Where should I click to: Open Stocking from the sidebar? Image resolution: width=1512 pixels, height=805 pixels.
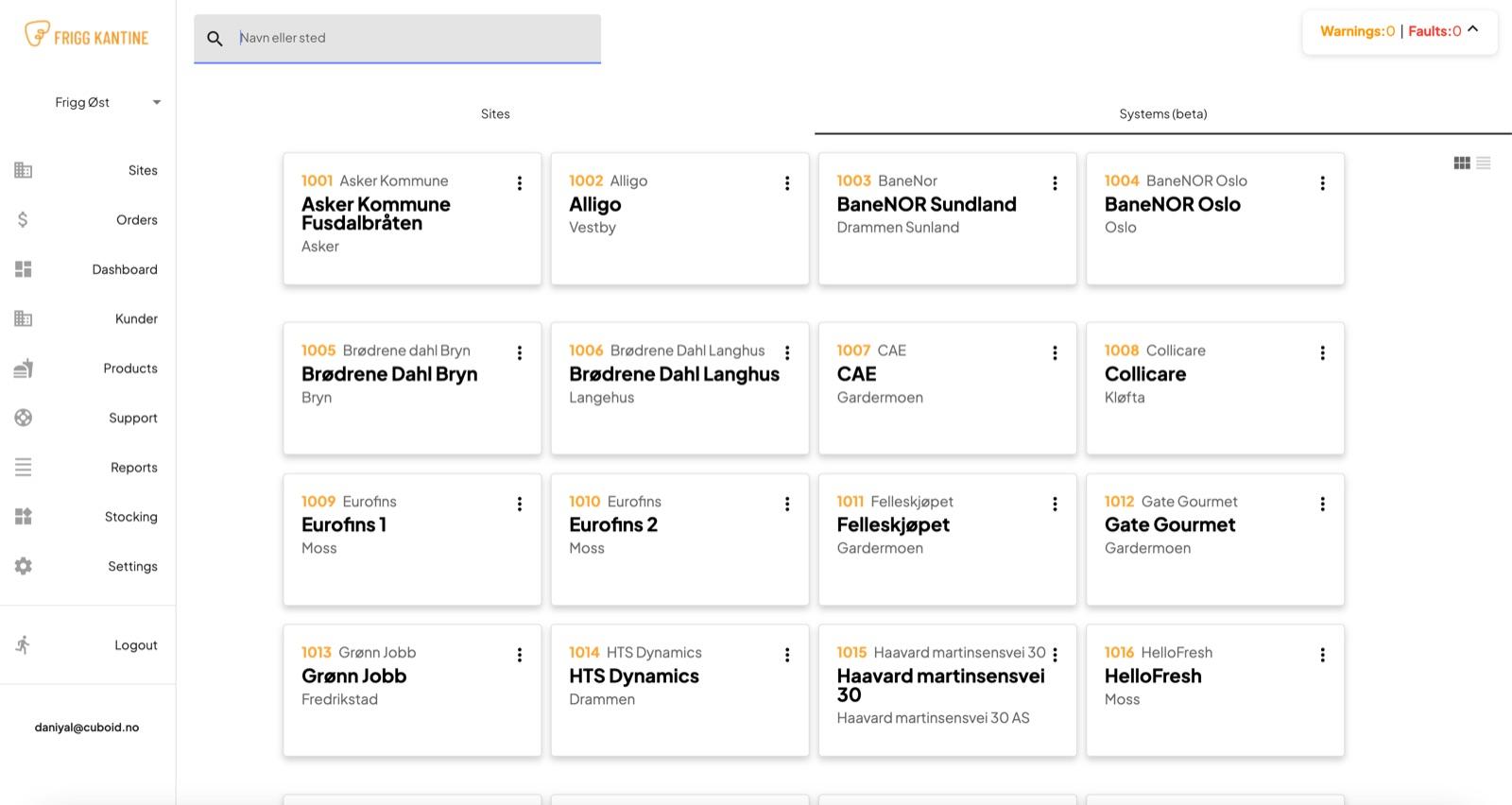click(x=131, y=517)
